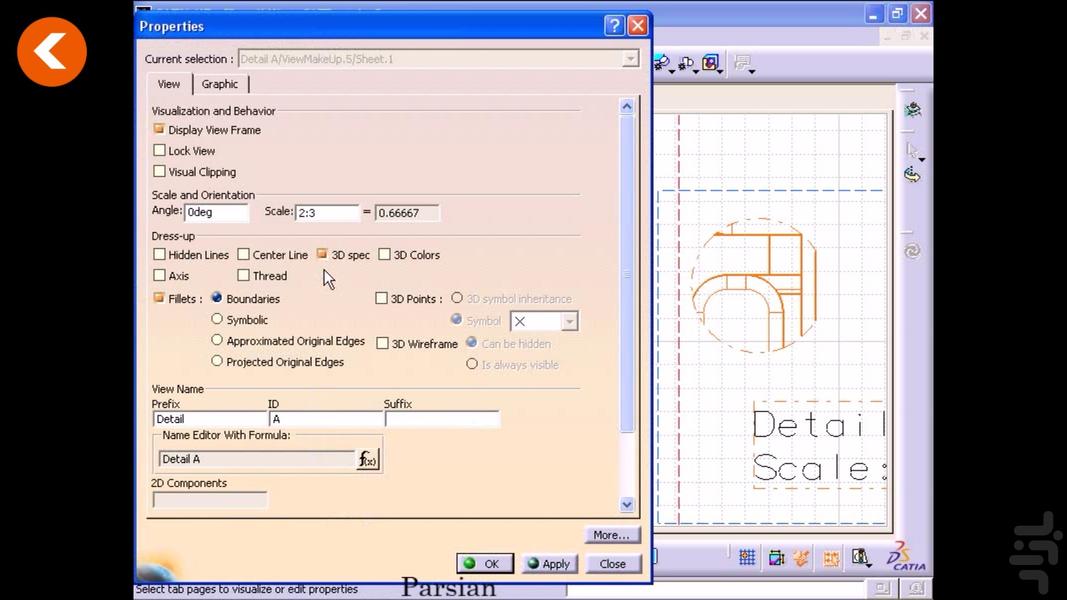Click the Apply button
The height and width of the screenshot is (600, 1067).
click(x=548, y=563)
